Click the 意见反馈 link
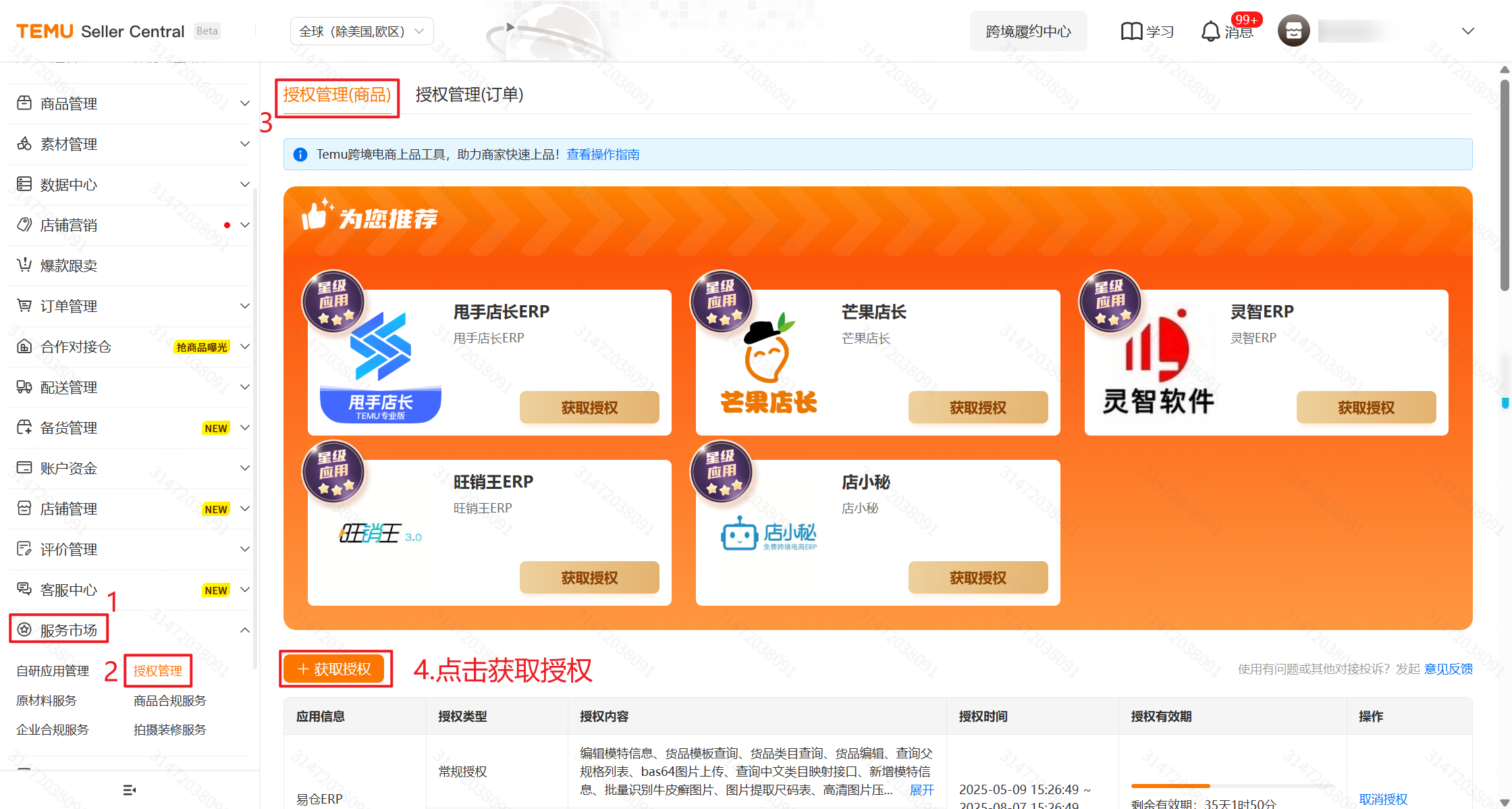The image size is (1512, 809). [1449, 669]
